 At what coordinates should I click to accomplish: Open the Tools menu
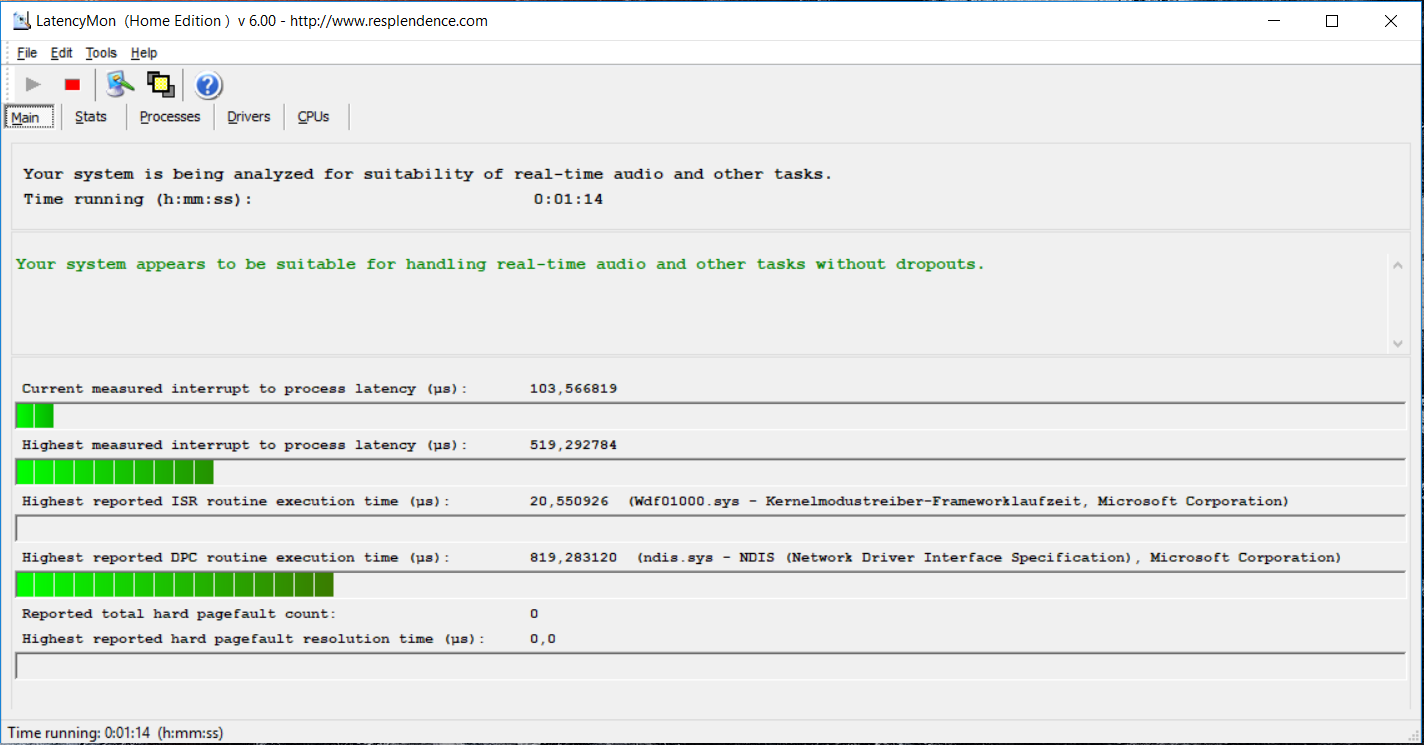(101, 53)
